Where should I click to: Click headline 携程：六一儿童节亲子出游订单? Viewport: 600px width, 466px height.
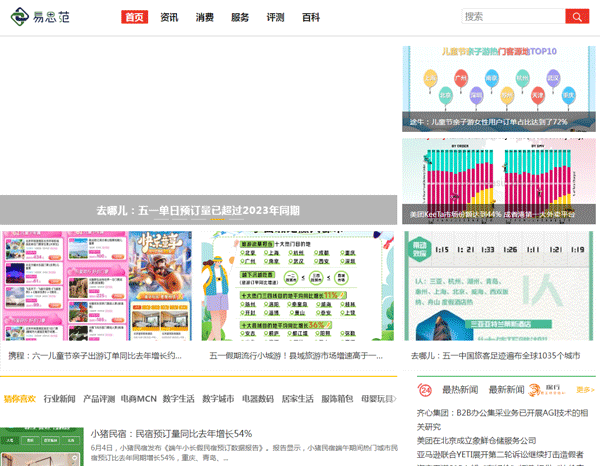click(x=95, y=356)
